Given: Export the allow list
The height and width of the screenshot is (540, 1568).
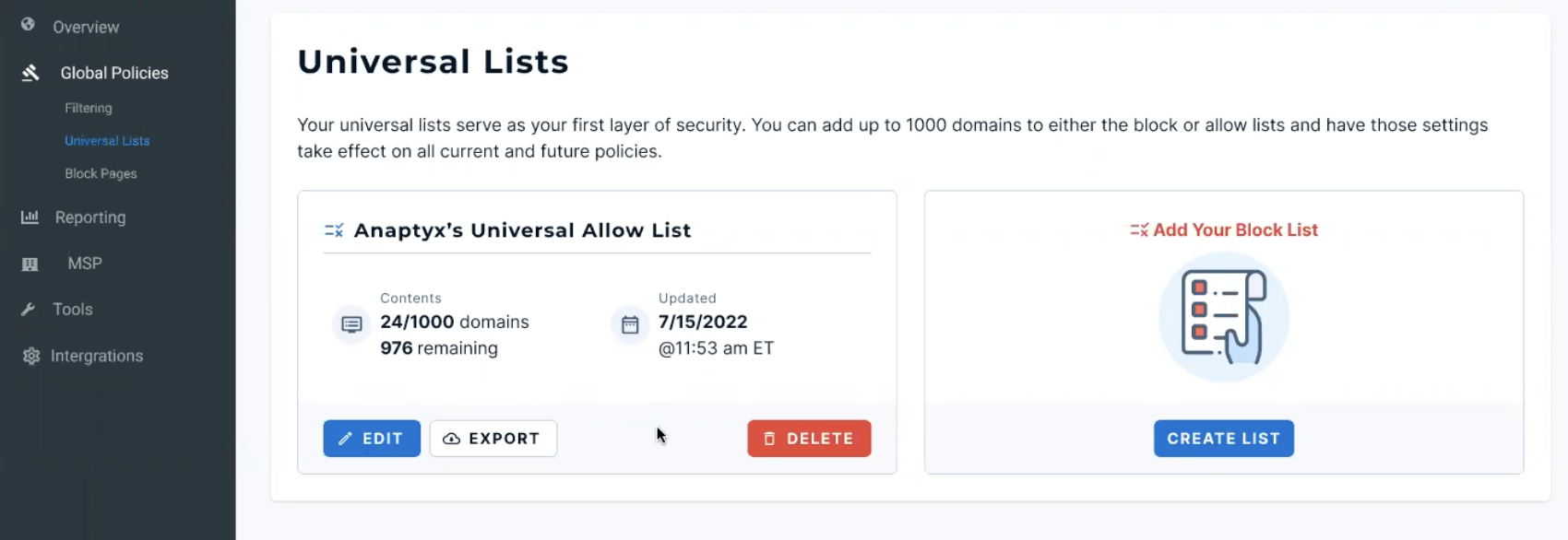Looking at the screenshot, I should pyautogui.click(x=493, y=439).
